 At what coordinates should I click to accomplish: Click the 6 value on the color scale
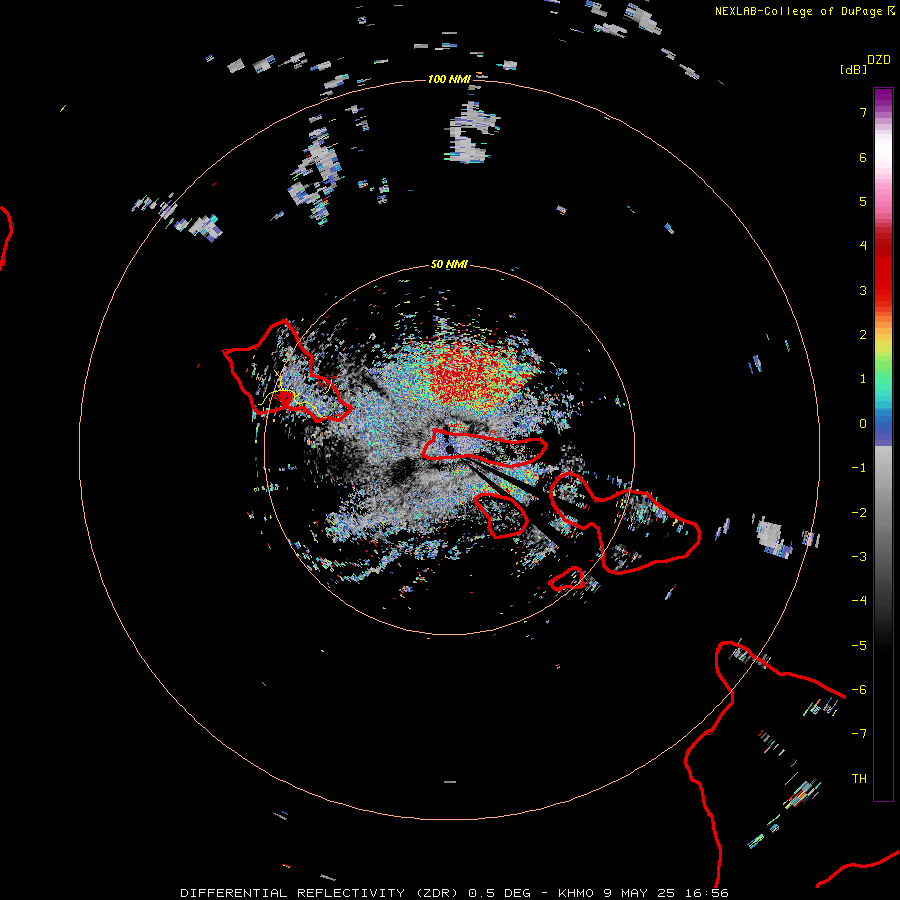863,157
